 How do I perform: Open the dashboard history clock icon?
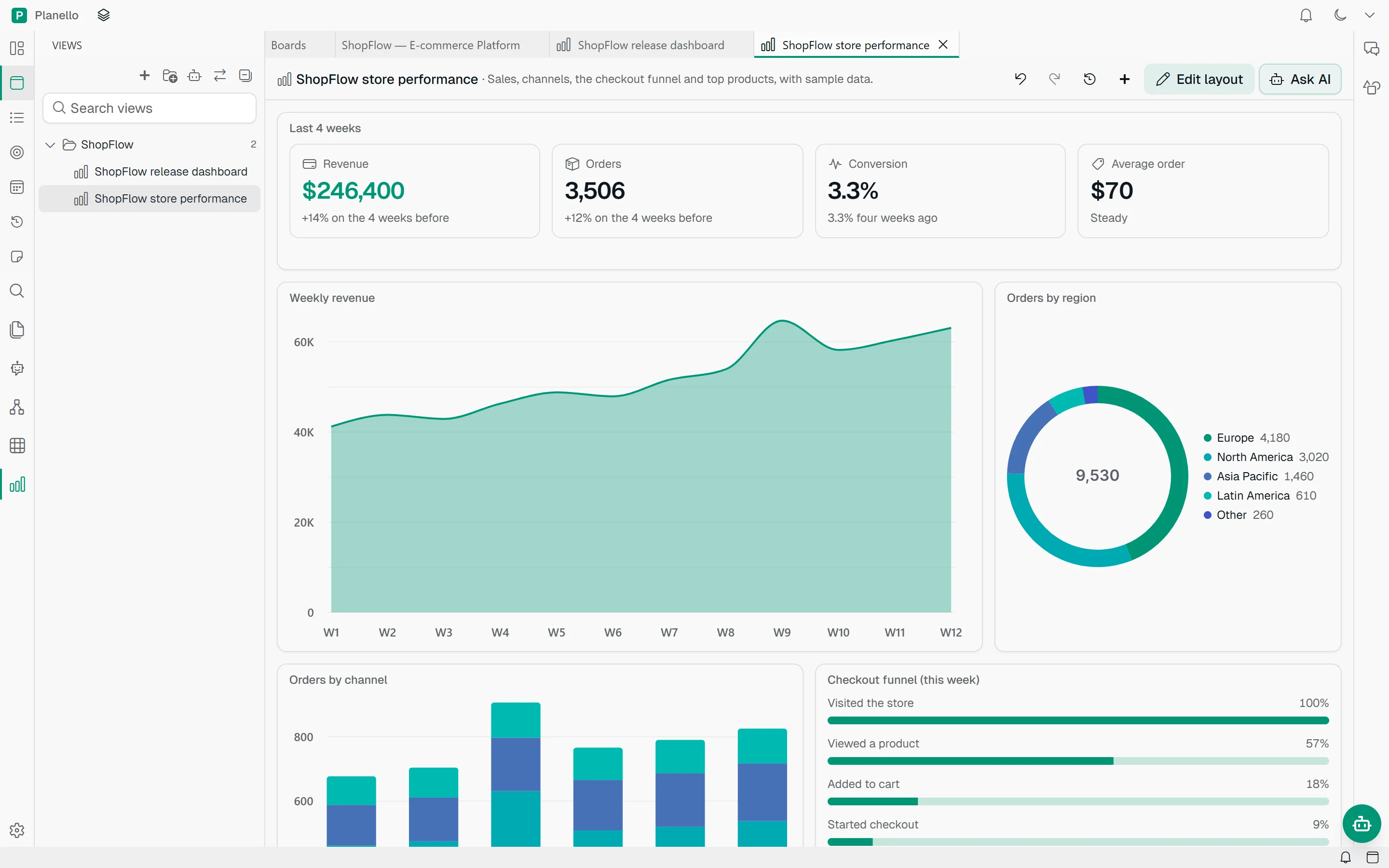point(1089,79)
